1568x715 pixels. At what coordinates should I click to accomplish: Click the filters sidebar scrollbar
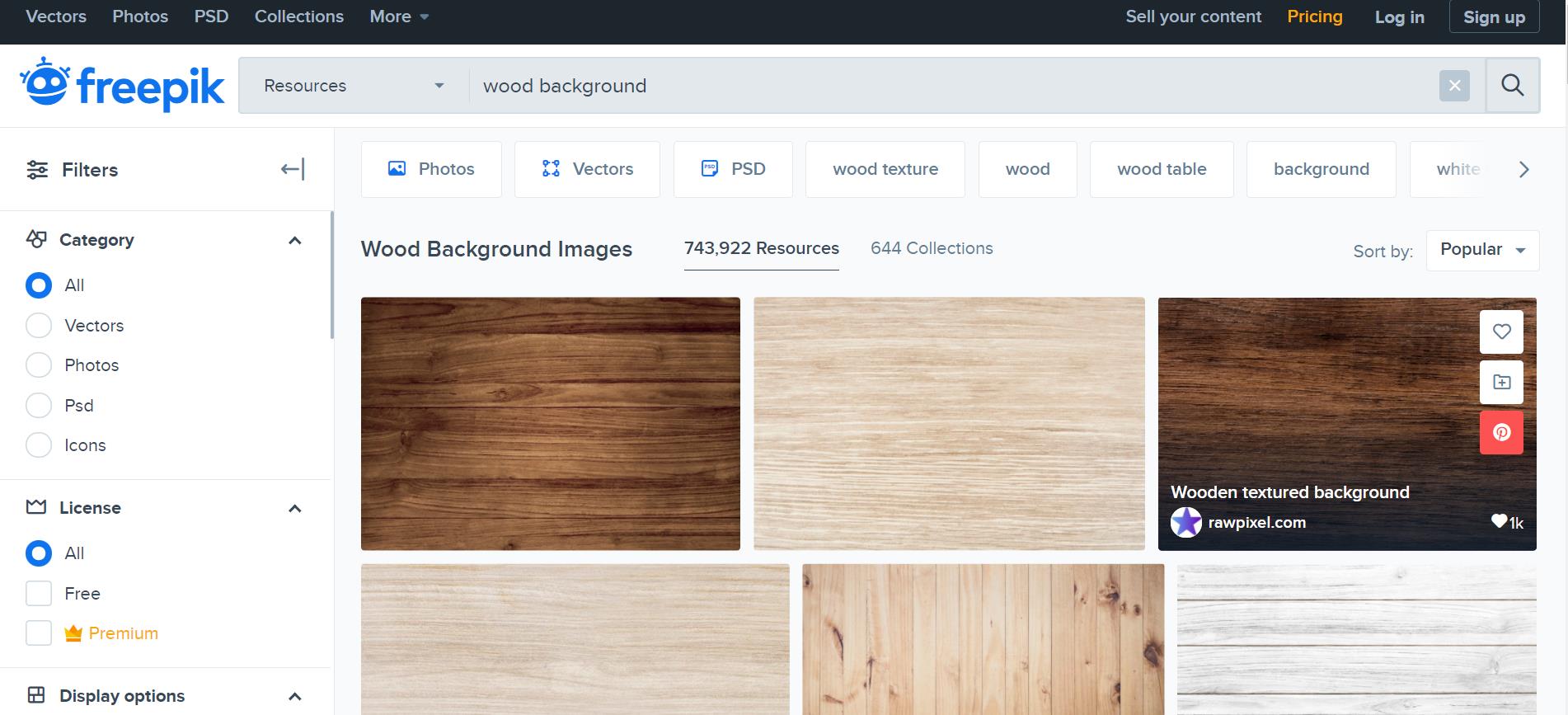331,275
